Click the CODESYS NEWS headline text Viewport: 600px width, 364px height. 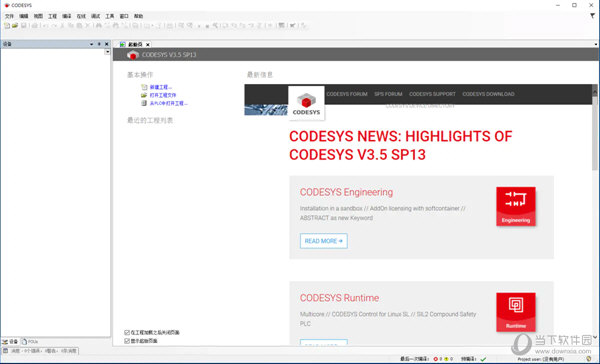[x=400, y=145]
